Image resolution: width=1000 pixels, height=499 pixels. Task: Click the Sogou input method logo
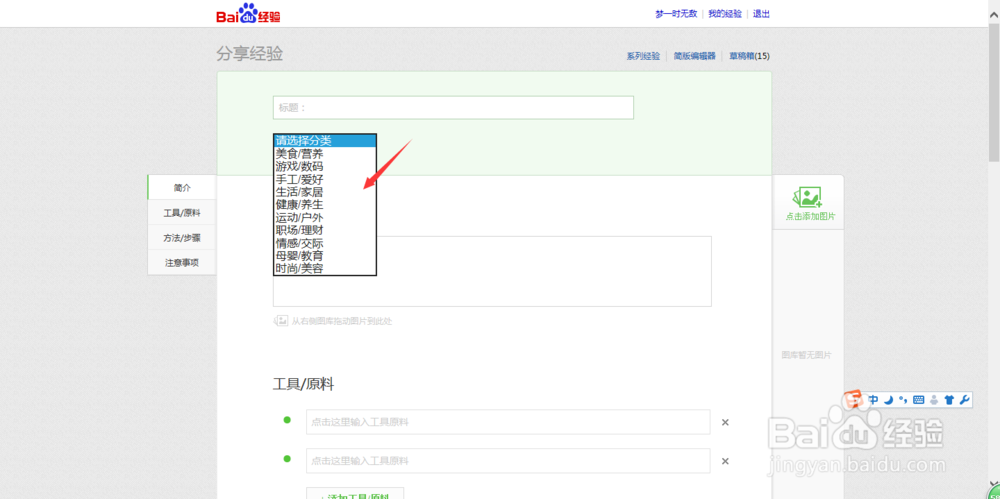854,400
